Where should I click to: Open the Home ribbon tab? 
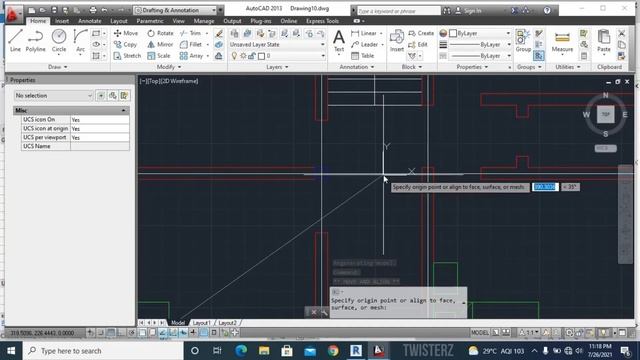coord(38,21)
